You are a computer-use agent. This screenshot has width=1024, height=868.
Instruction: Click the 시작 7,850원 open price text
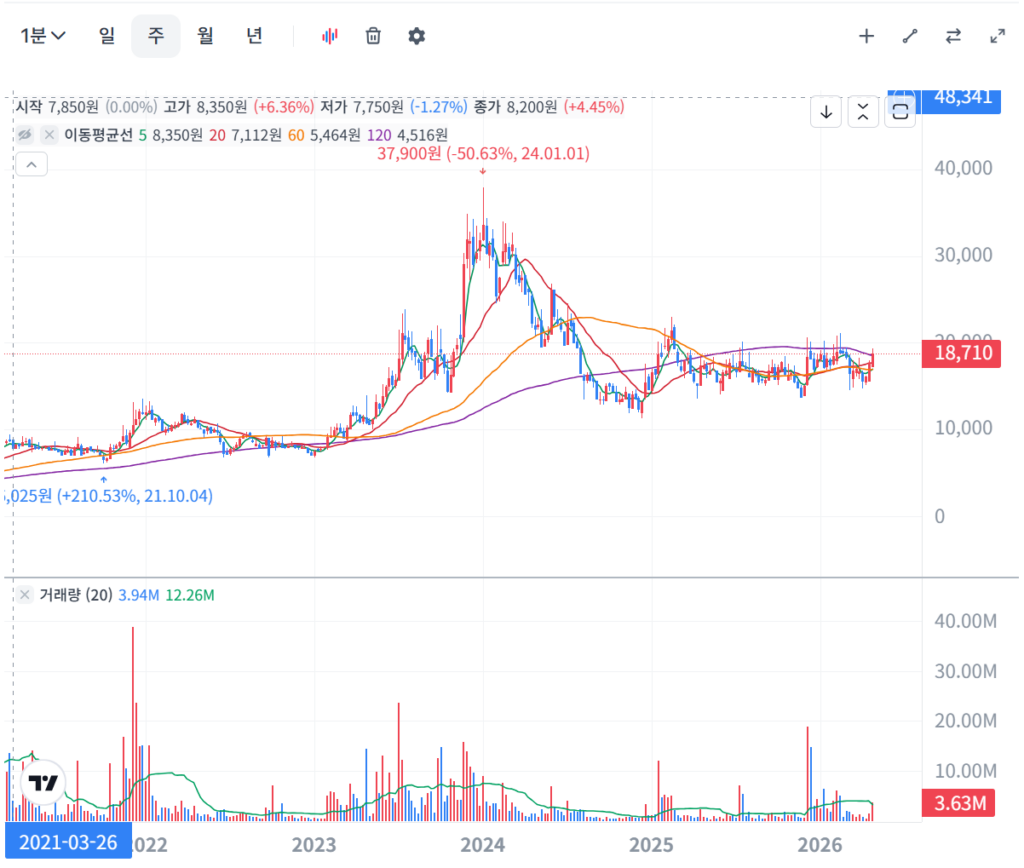click(x=57, y=107)
